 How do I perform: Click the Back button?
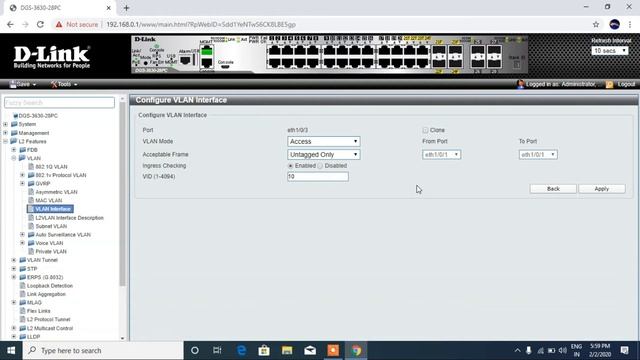point(553,189)
